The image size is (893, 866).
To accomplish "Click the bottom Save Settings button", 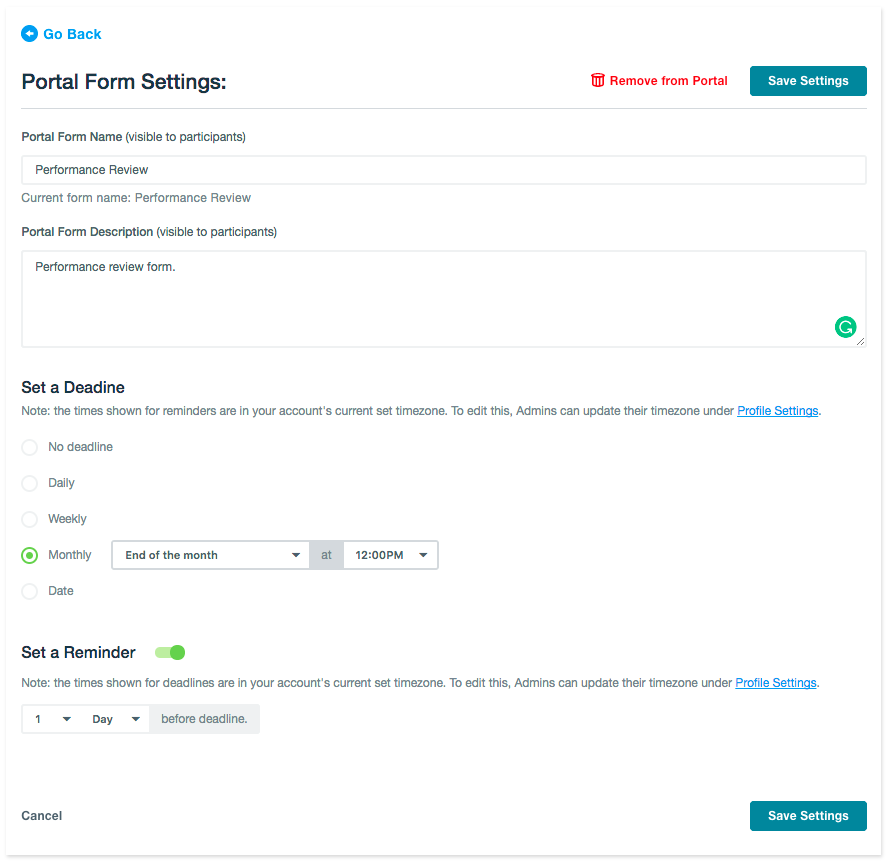I will pos(808,816).
